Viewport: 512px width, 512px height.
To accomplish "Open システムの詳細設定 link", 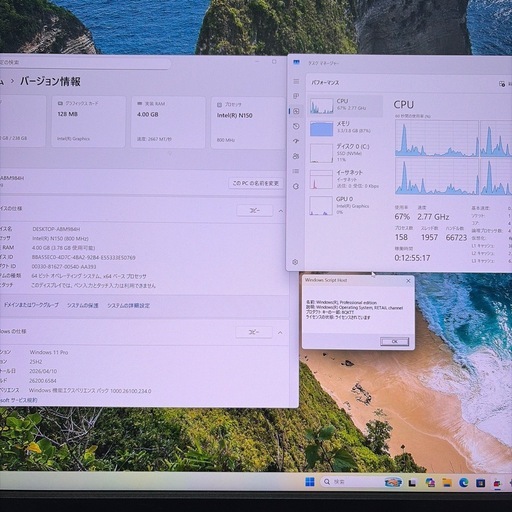I will pyautogui.click(x=128, y=305).
